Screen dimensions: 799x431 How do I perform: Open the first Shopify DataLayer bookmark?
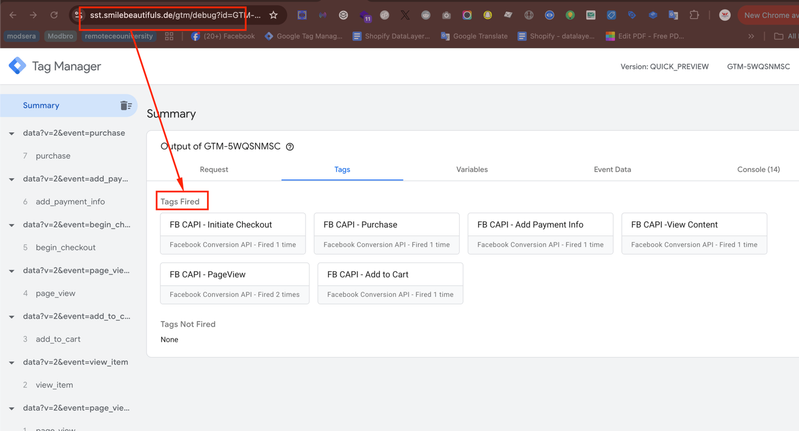[x=391, y=36]
